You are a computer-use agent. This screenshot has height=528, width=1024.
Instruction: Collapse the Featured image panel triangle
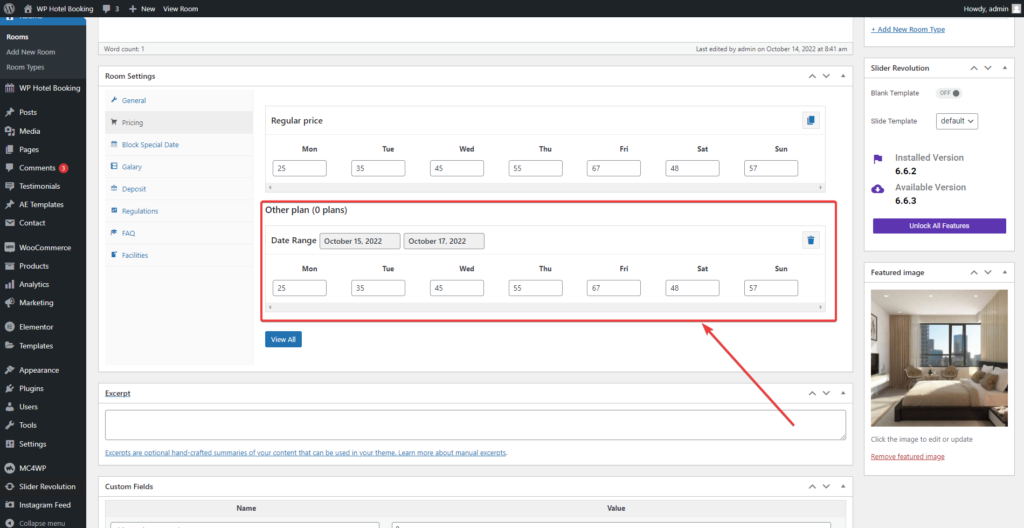pos(1004,272)
